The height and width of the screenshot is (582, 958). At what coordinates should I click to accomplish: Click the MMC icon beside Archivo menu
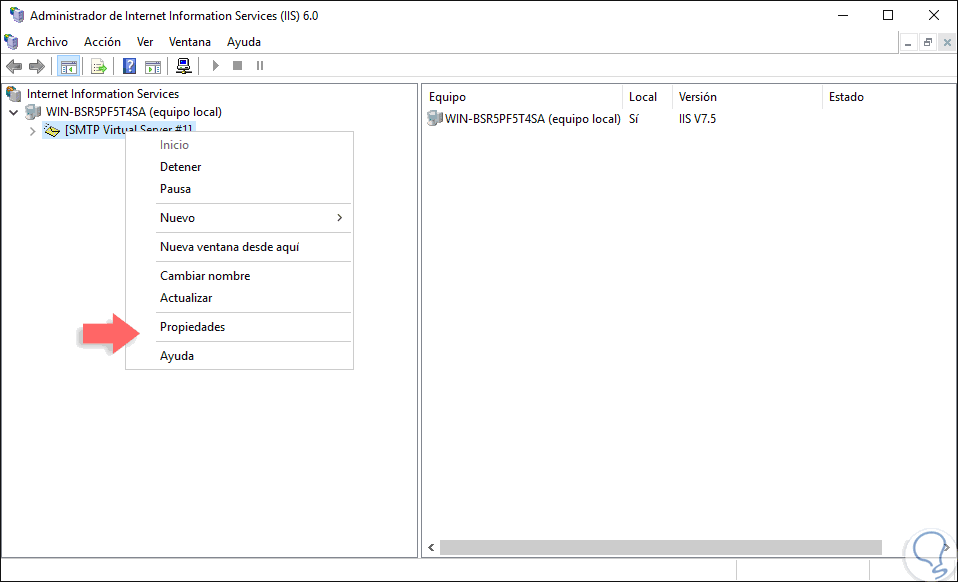11,42
